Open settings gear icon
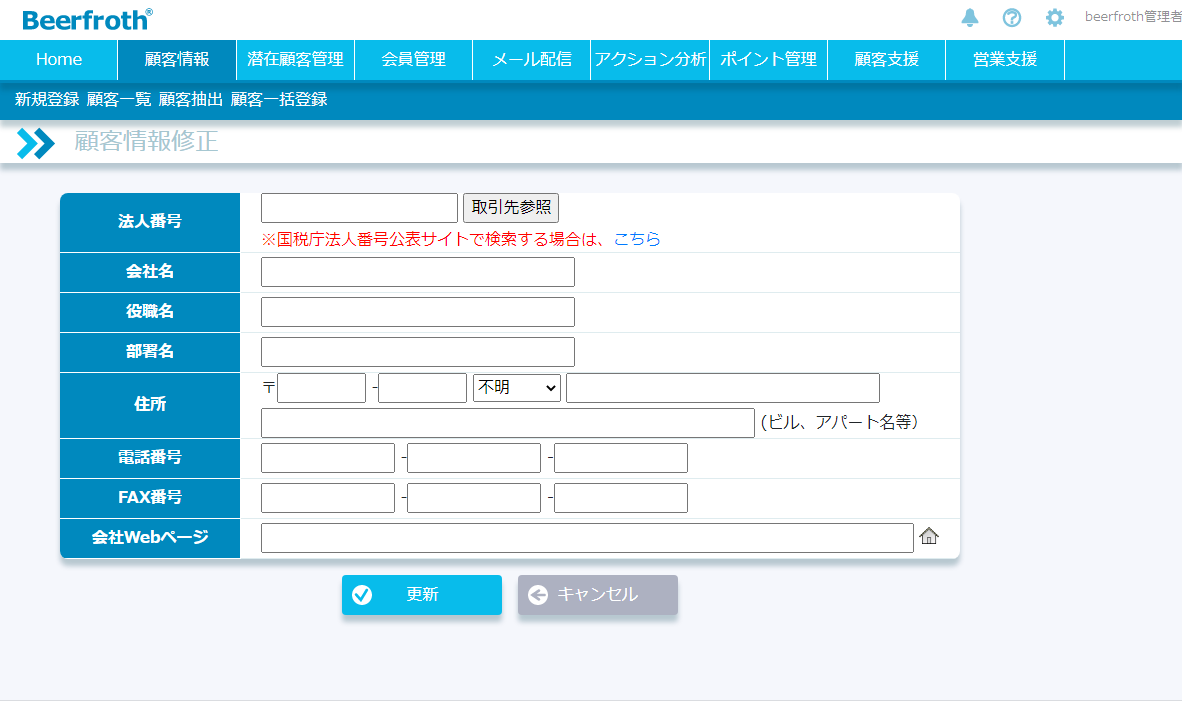 tap(1054, 18)
